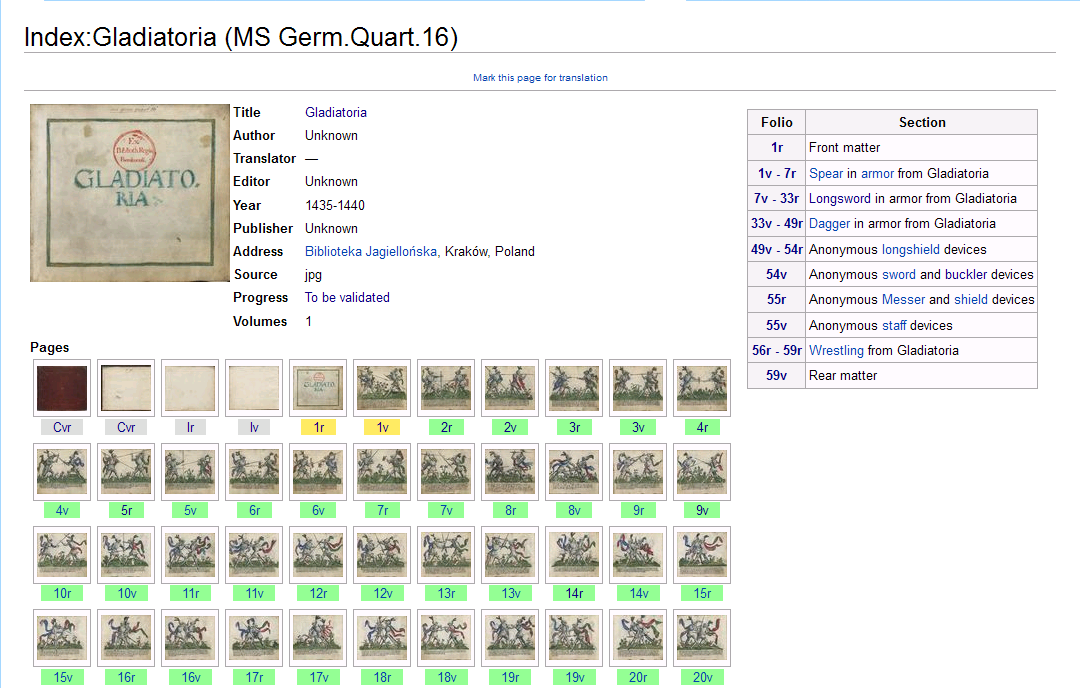
Task: Open the Wrestling link
Action: [836, 351]
